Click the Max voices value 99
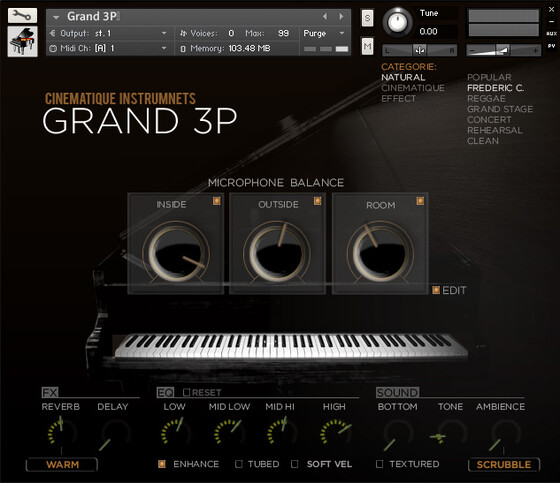Image resolution: width=560 pixels, height=483 pixels. [283, 33]
